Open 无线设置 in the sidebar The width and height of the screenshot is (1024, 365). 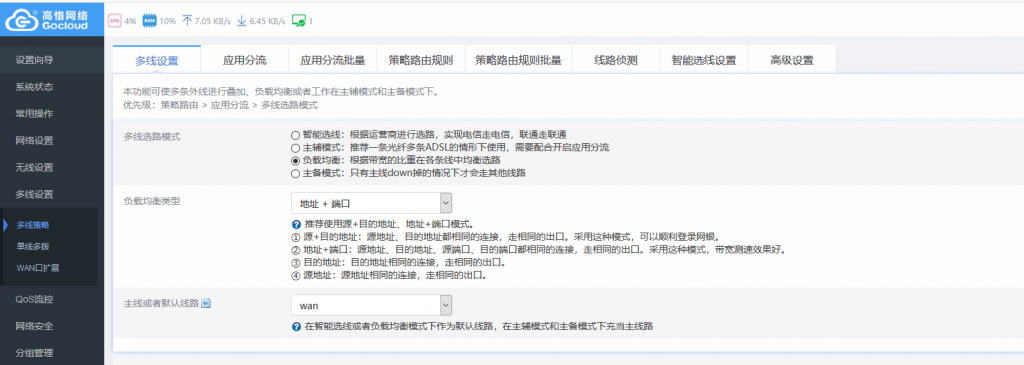[x=52, y=167]
